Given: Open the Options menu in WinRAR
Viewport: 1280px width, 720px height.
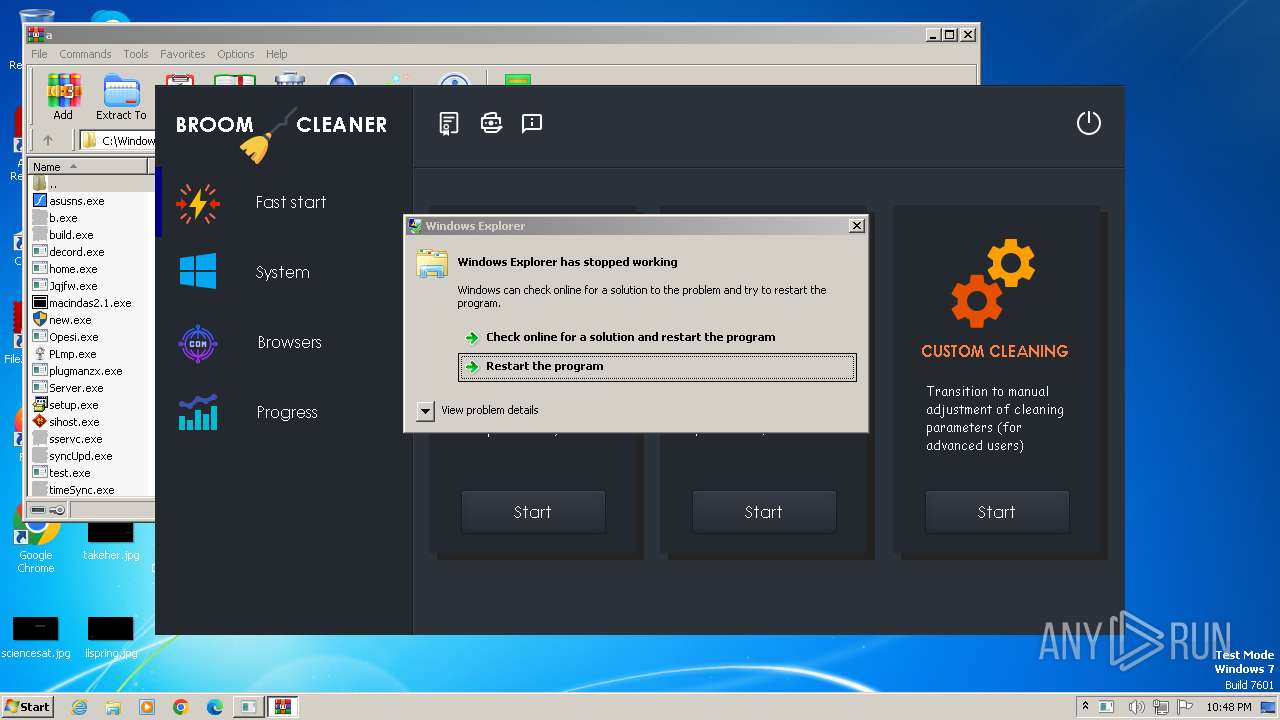Looking at the screenshot, I should click(236, 54).
